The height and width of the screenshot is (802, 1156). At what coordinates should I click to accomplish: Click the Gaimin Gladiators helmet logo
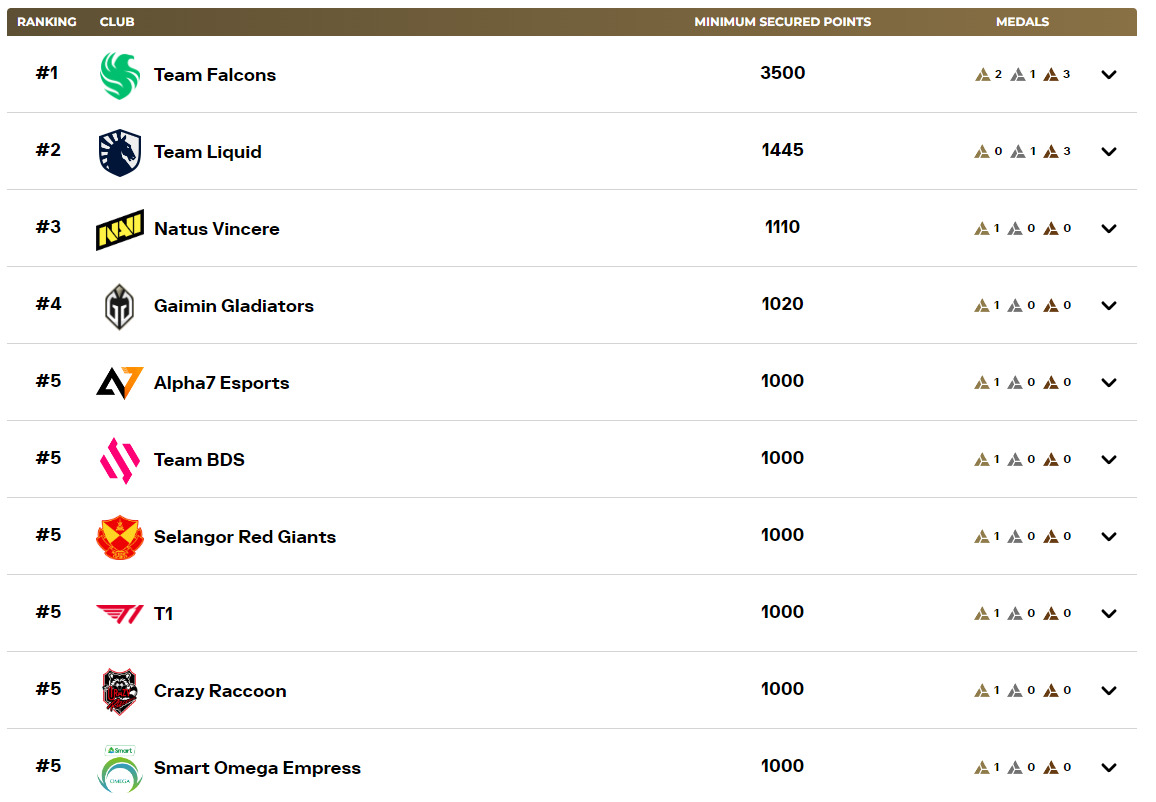120,306
